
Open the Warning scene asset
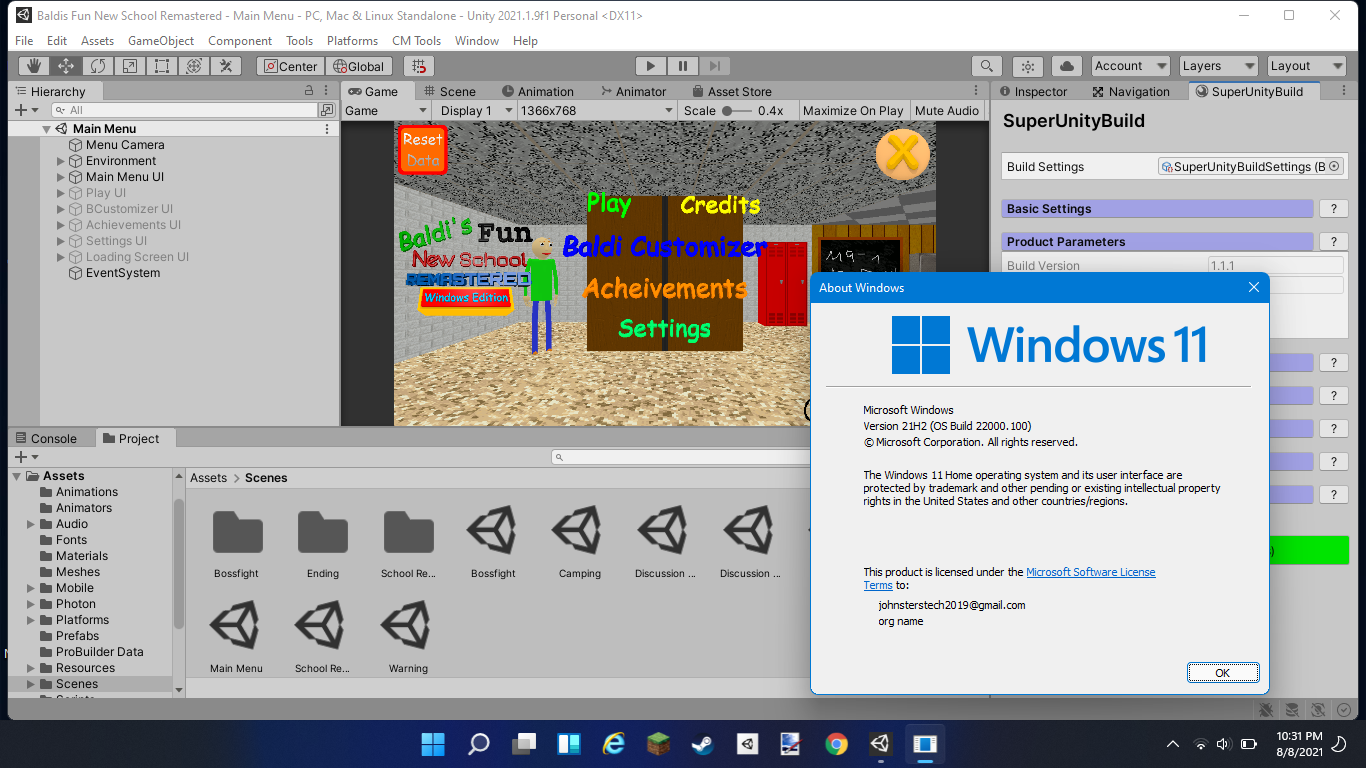pos(408,636)
